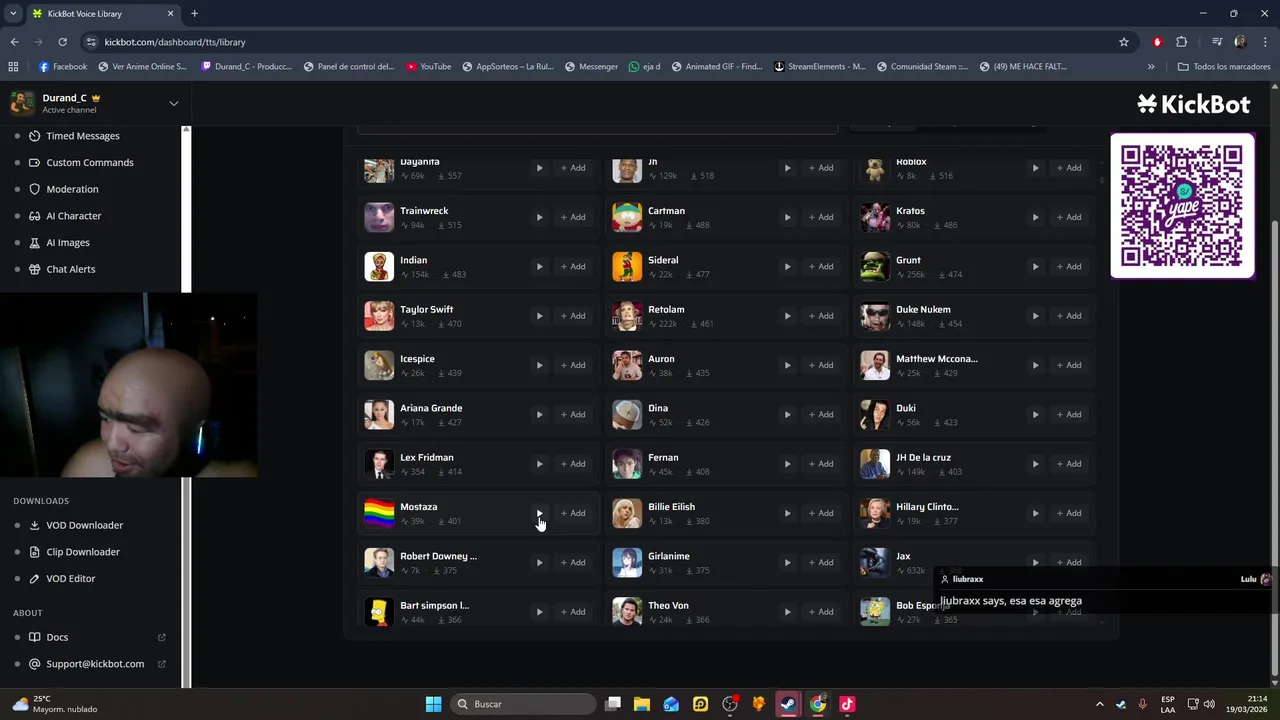This screenshot has height=720, width=1280.
Task: Open the AI Character section
Action: tap(74, 216)
